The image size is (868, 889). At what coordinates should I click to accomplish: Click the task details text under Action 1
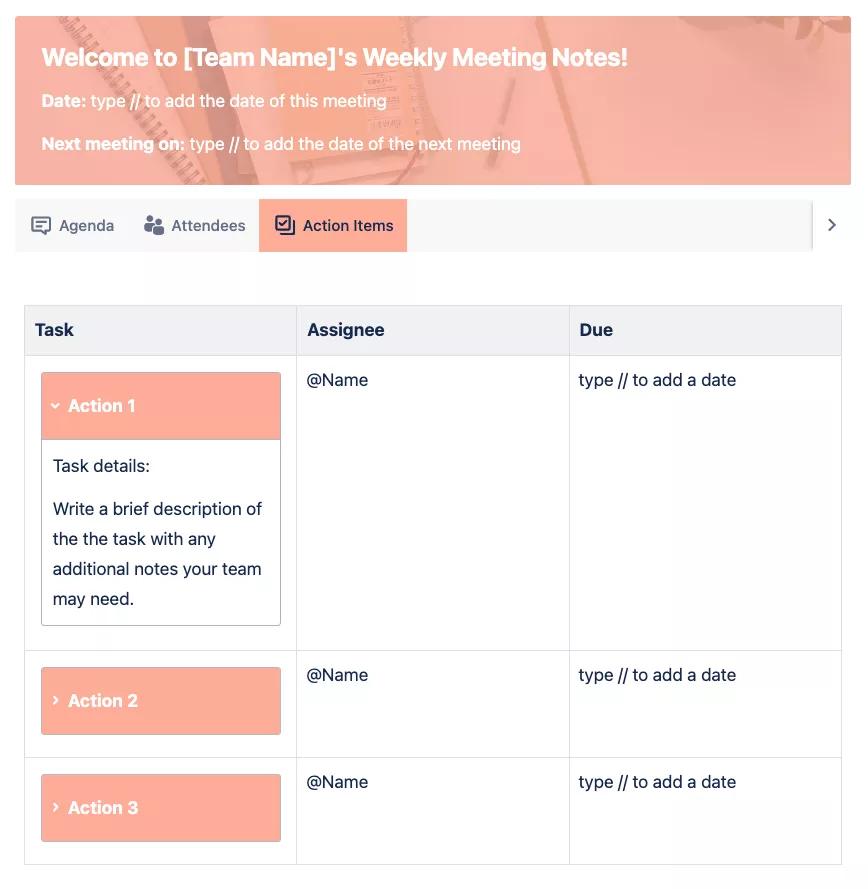157,532
